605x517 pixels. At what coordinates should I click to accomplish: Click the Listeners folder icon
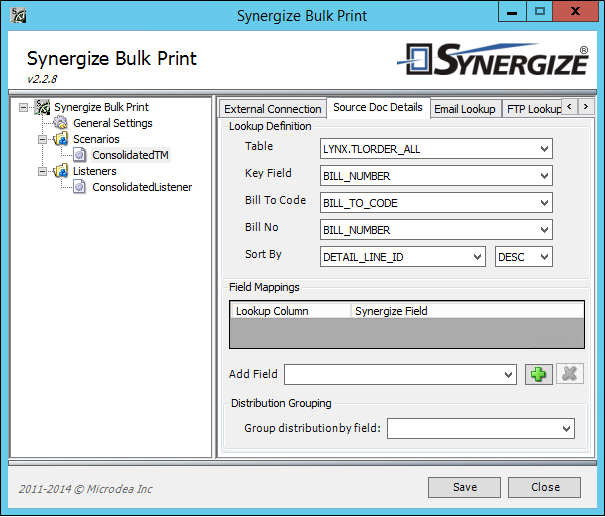coord(61,171)
